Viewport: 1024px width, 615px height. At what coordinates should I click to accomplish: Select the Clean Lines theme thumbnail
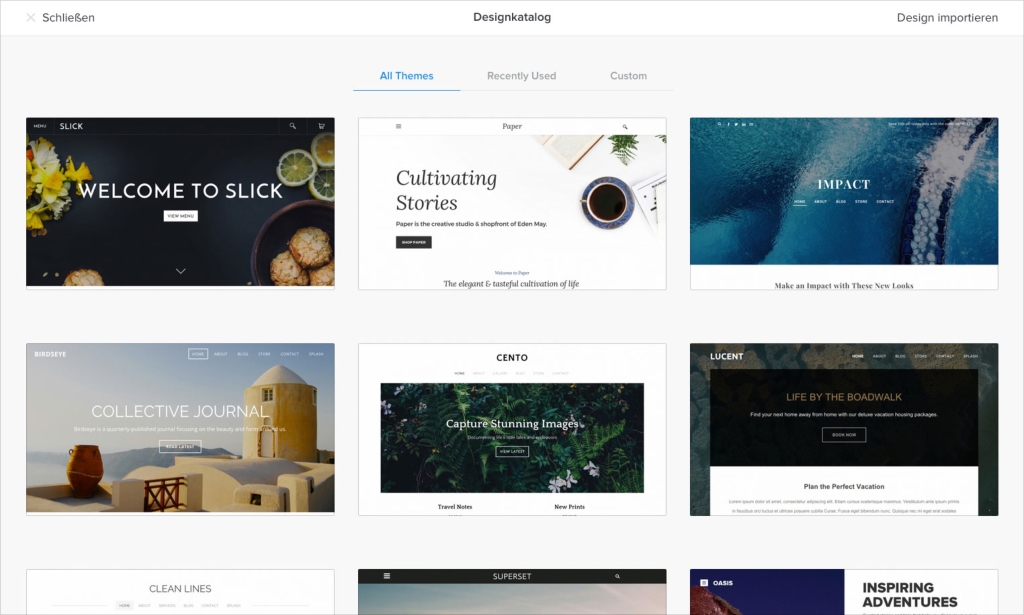pyautogui.click(x=180, y=591)
